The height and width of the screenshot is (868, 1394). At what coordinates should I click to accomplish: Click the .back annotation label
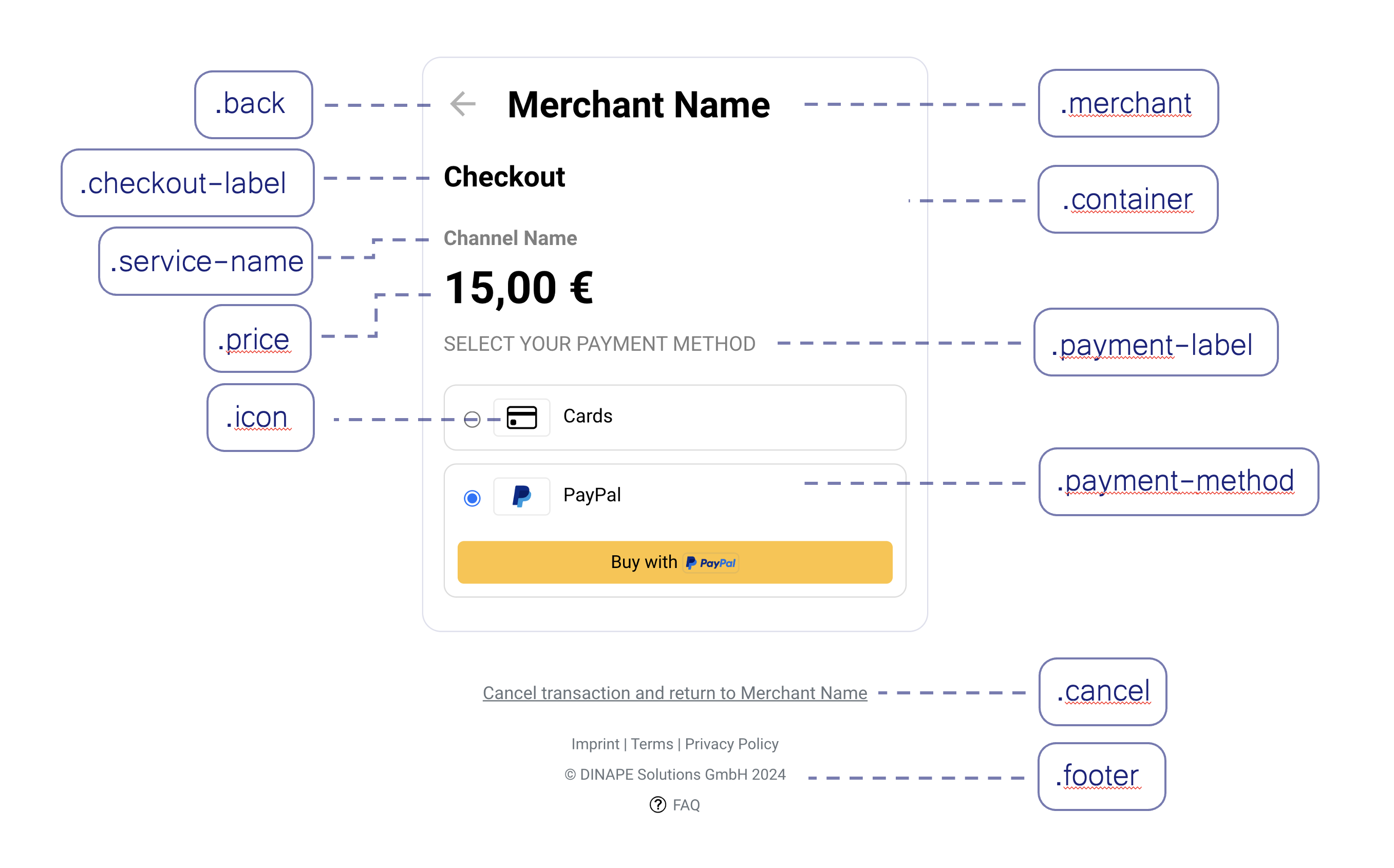[254, 104]
